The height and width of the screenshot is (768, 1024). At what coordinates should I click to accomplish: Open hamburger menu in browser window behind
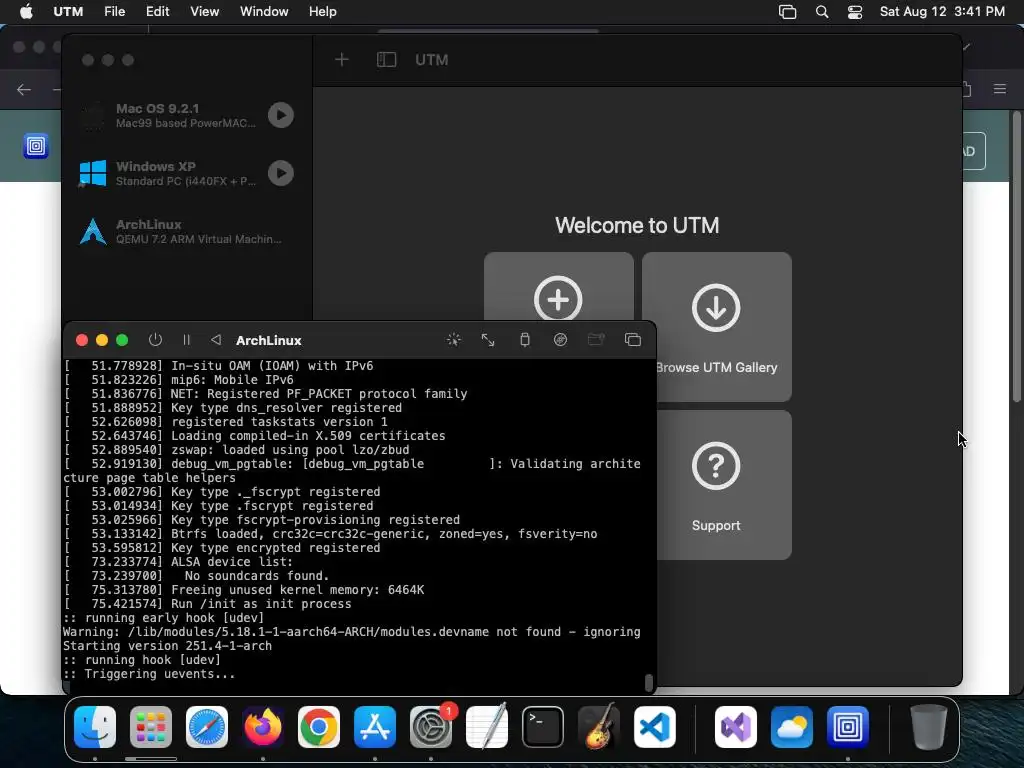coord(1000,89)
